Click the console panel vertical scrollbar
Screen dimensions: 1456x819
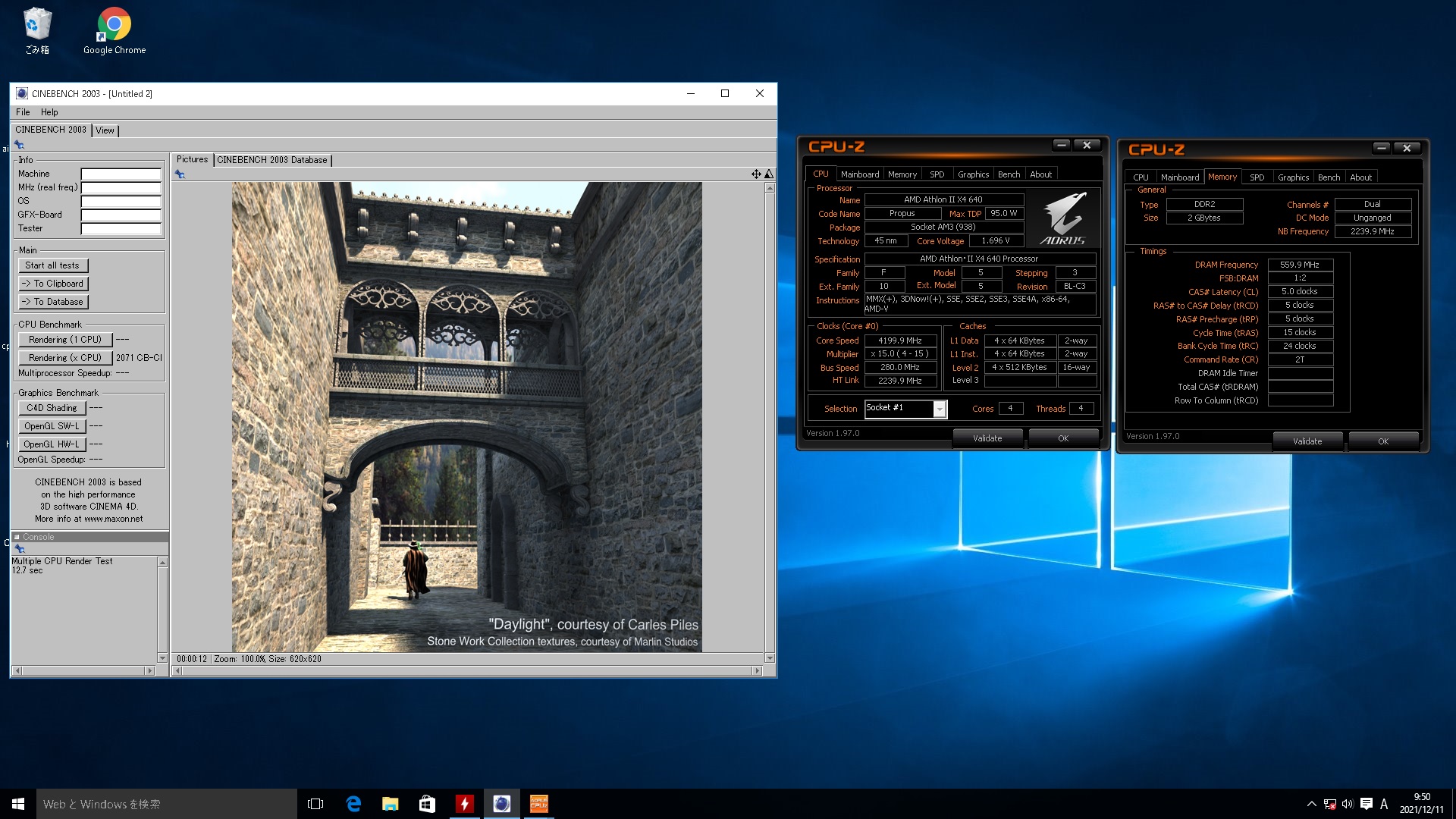pos(162,610)
